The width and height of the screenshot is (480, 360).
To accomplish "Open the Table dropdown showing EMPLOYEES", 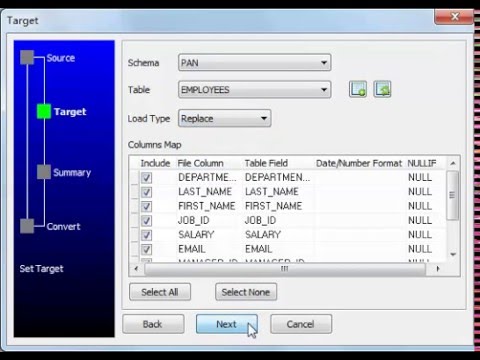I will [255, 90].
